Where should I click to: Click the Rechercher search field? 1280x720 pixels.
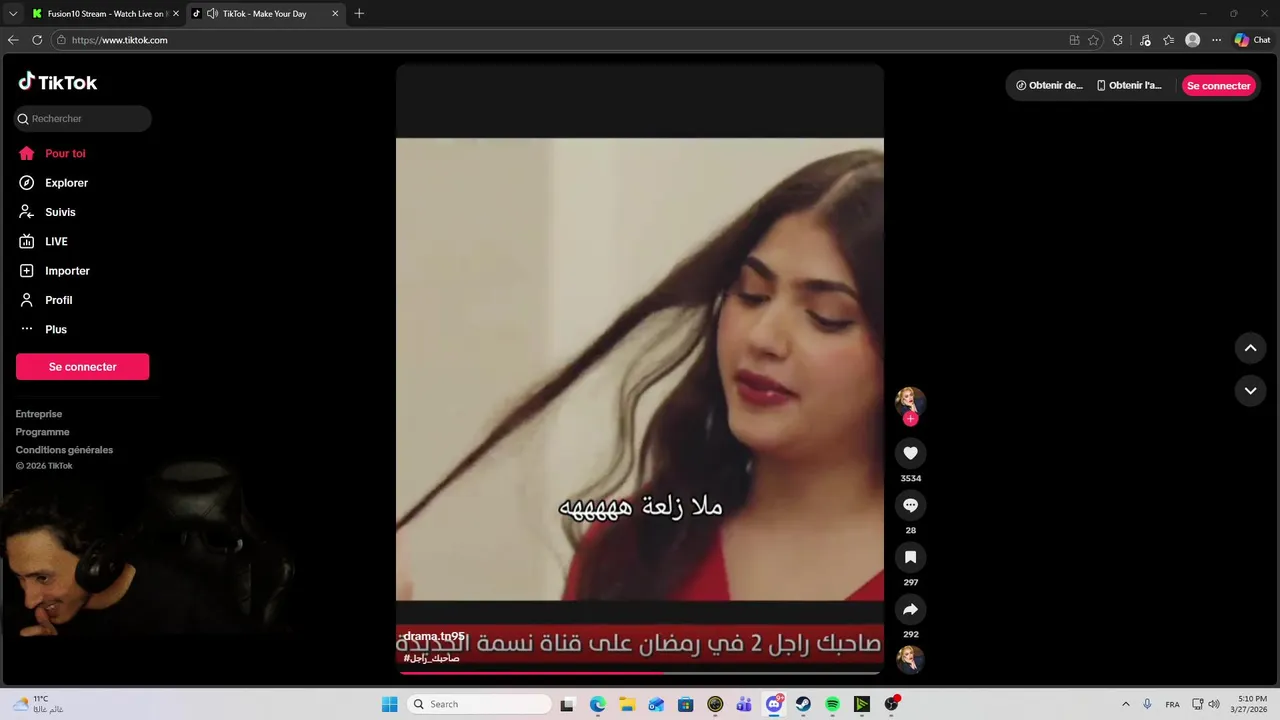83,118
